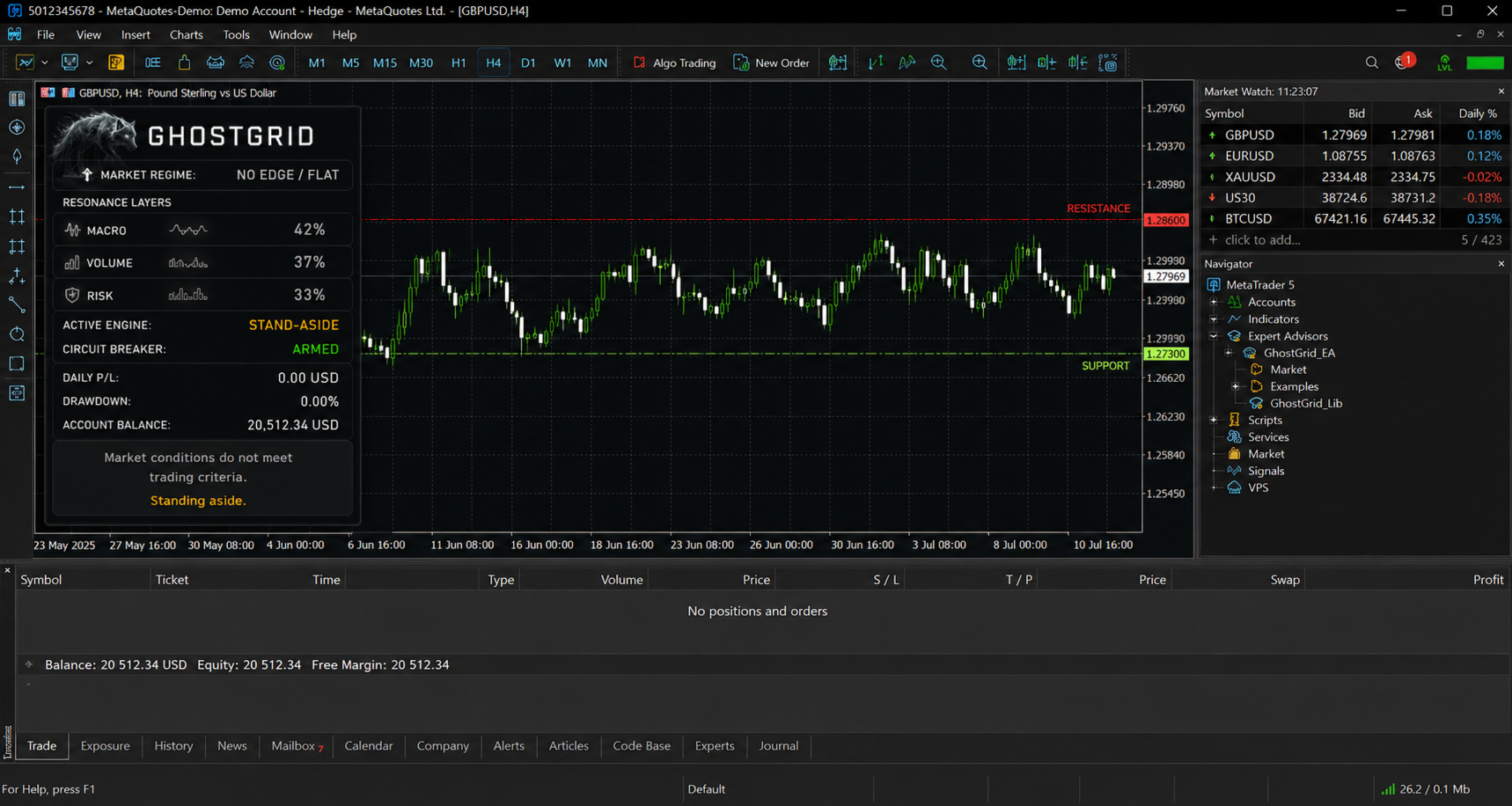Open the Market Watch list icon in toolbar
Viewport: 1512px width, 806px height.
(x=152, y=62)
